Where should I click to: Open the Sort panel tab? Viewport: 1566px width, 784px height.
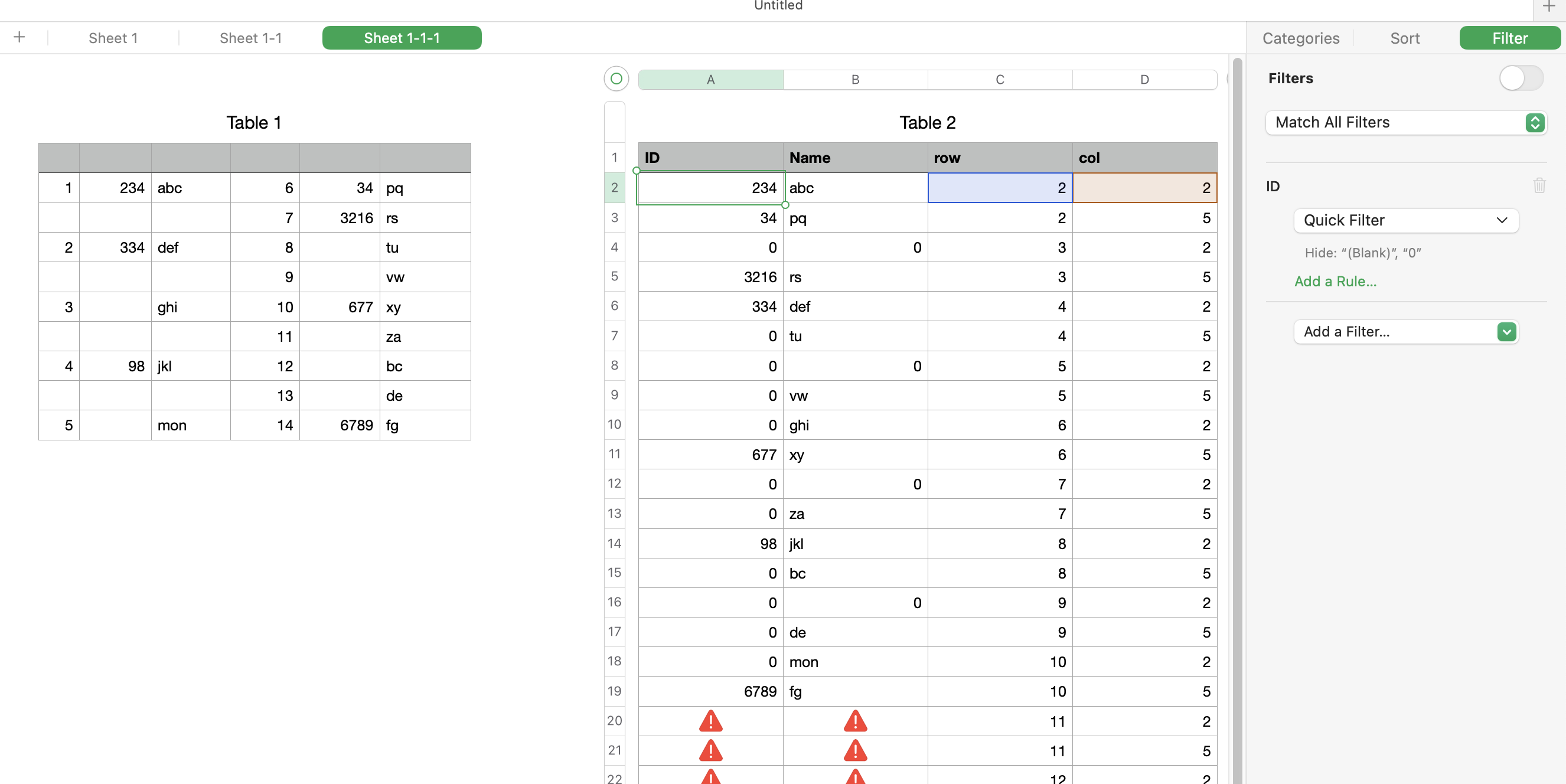1404,38
